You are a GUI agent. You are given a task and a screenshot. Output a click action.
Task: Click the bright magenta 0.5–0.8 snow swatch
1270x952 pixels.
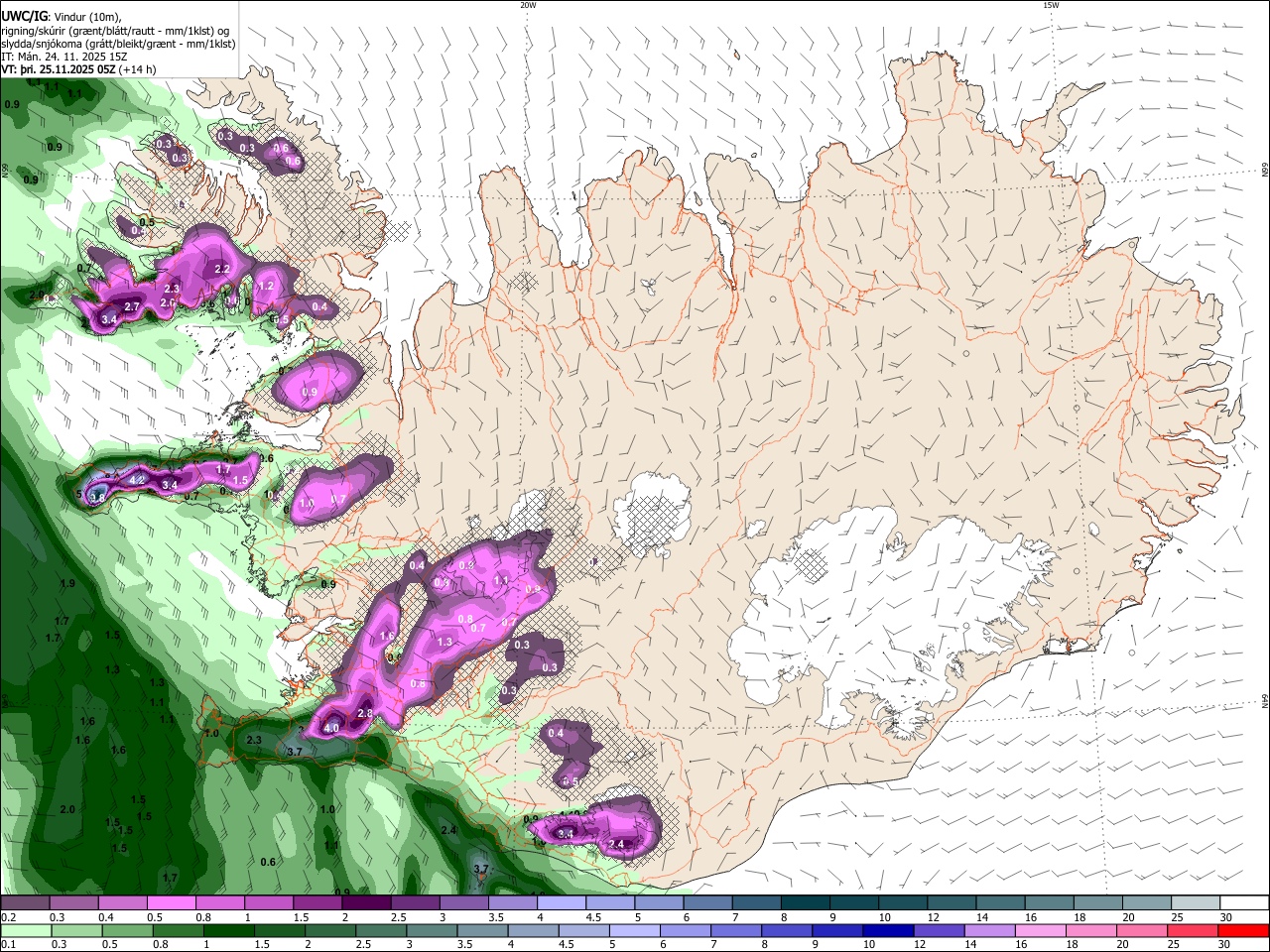click(171, 902)
